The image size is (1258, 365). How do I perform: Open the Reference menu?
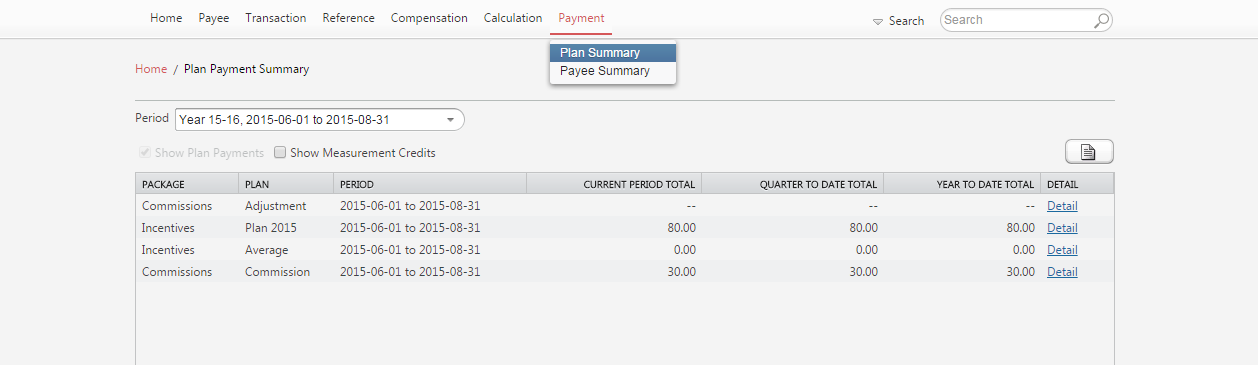[349, 18]
